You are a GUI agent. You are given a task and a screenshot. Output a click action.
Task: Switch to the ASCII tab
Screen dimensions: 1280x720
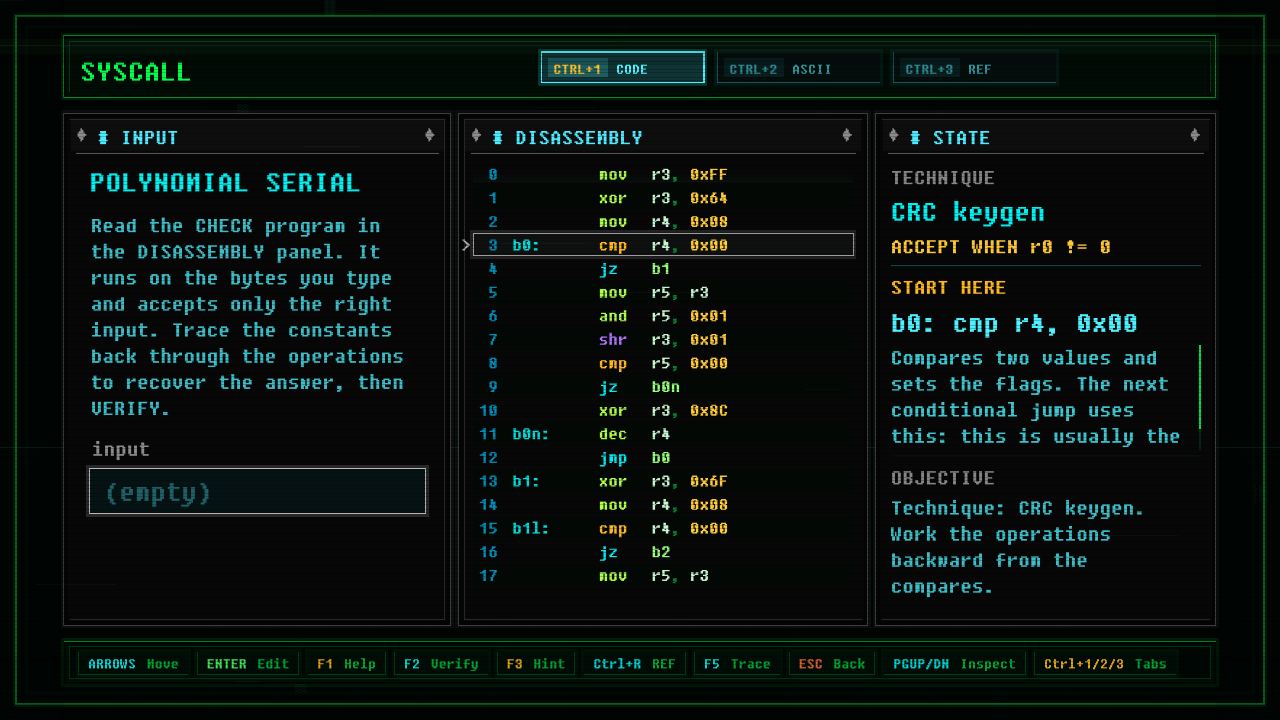(x=799, y=68)
